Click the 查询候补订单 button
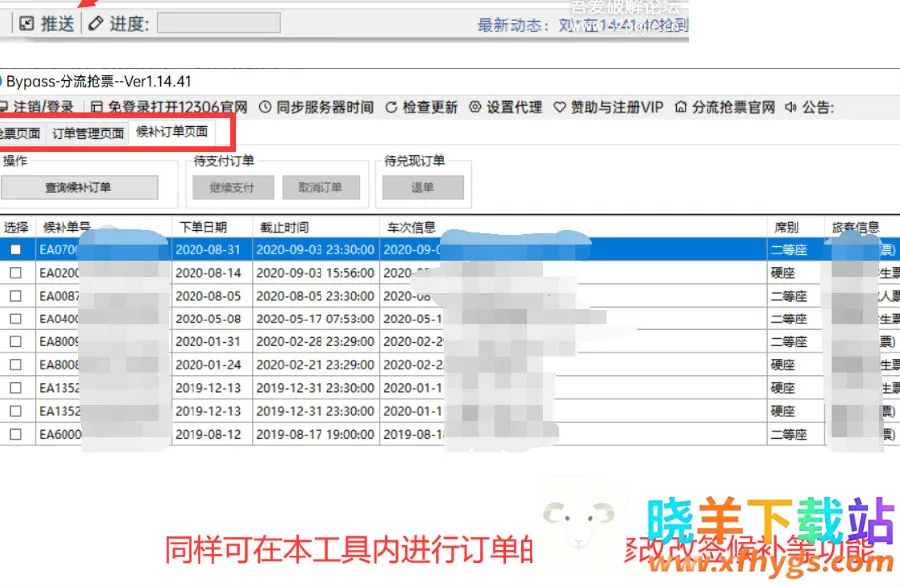Screen dimensions: 900x586 79,187
